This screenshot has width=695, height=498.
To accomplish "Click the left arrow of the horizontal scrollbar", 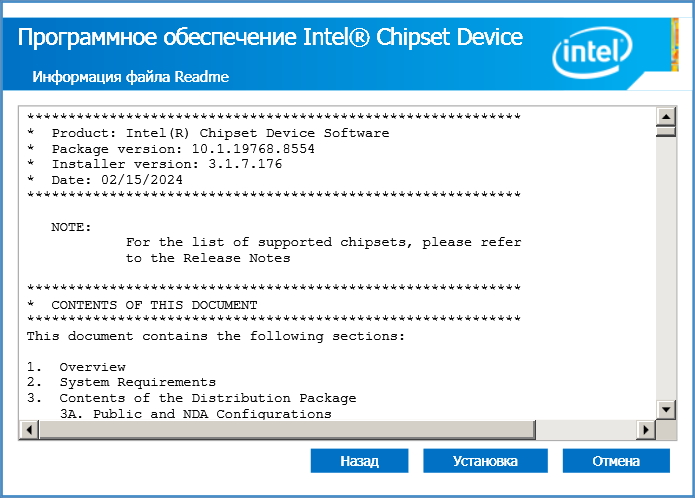I will (29, 430).
